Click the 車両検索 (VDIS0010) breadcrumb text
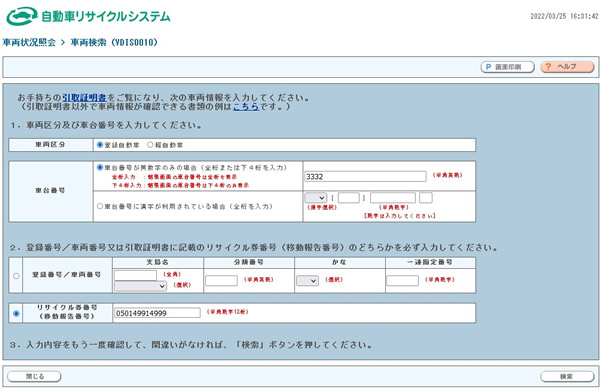 (114, 42)
